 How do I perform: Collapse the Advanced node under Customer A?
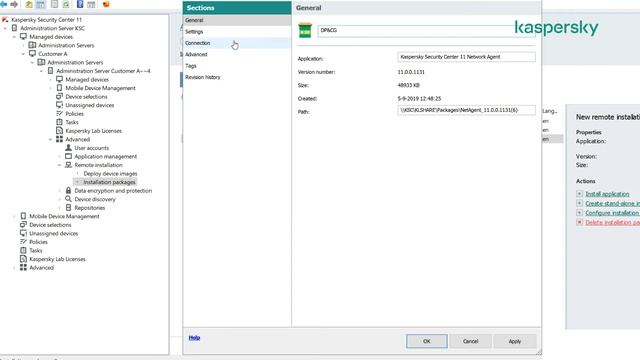50,140
